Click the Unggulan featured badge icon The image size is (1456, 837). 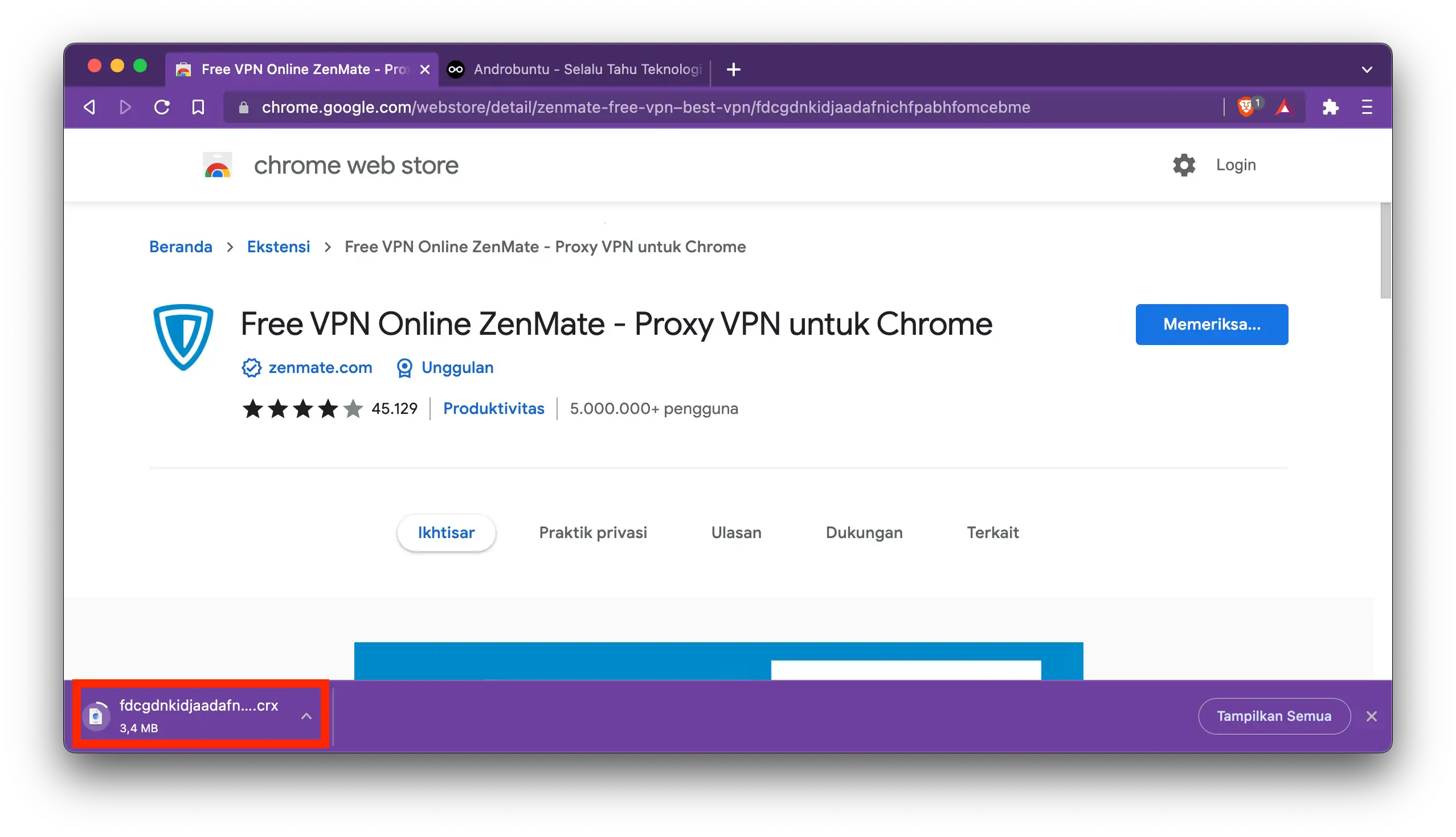[405, 367]
